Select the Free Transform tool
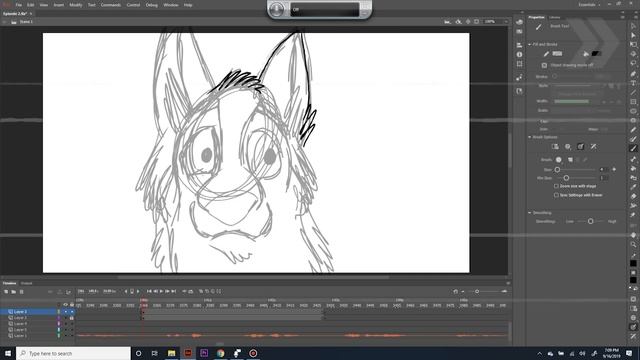Screen dimensions: 640x360 (x=633, y=44)
